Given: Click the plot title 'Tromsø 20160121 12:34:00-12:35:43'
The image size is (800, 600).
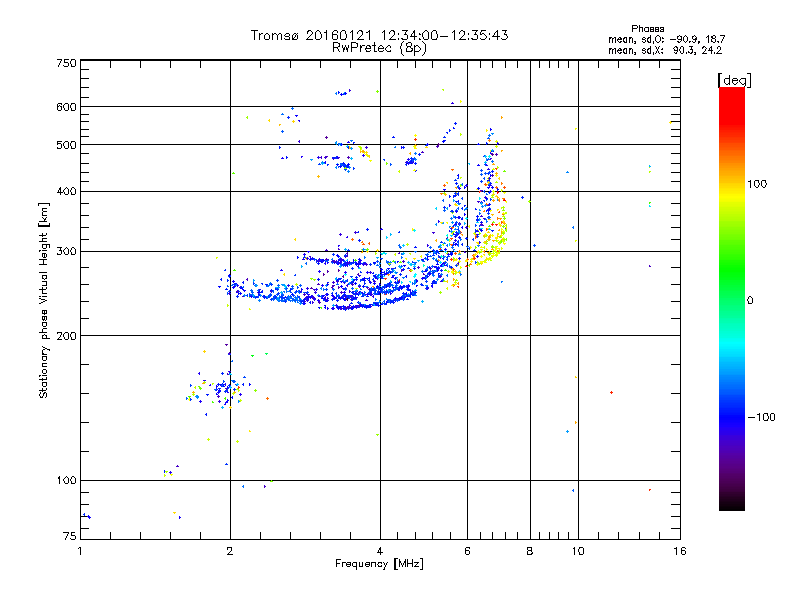Looking at the screenshot, I should (x=379, y=35).
